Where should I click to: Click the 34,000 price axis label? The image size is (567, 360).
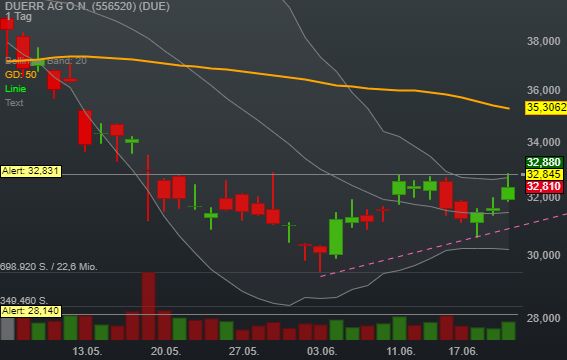[543, 142]
